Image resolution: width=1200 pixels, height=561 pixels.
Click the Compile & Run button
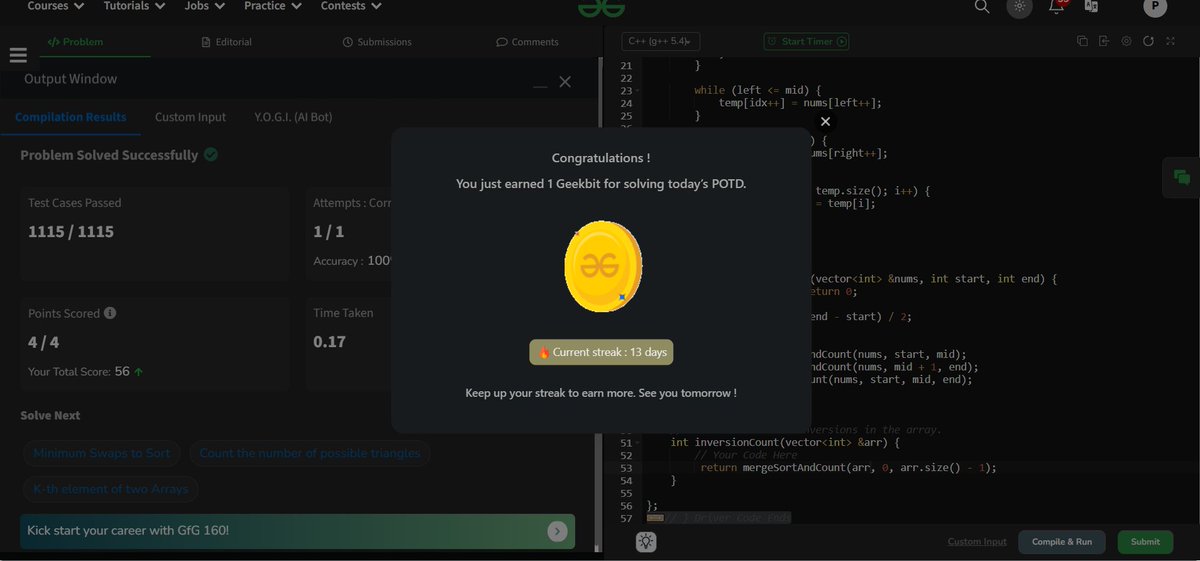pos(1062,542)
